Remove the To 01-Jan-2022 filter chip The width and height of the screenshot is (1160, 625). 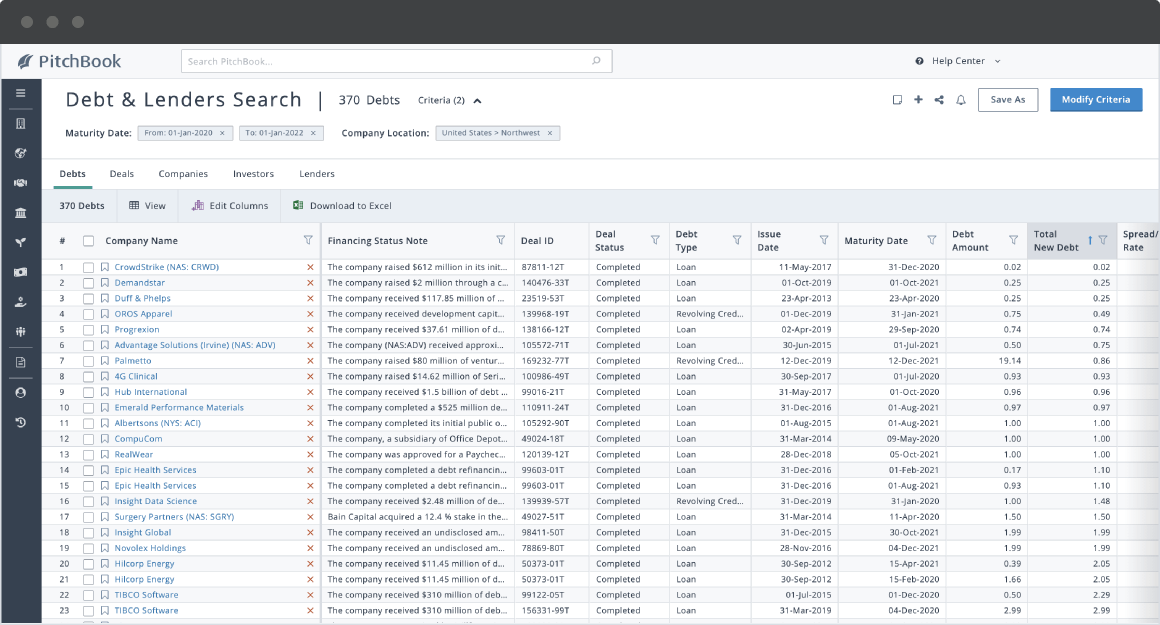click(x=313, y=133)
